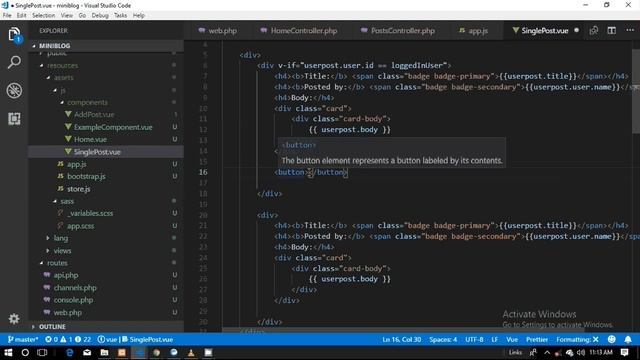Viewport: 640px width, 360px height.
Task: Open Action Center icon in tray
Action: click(x=625, y=352)
